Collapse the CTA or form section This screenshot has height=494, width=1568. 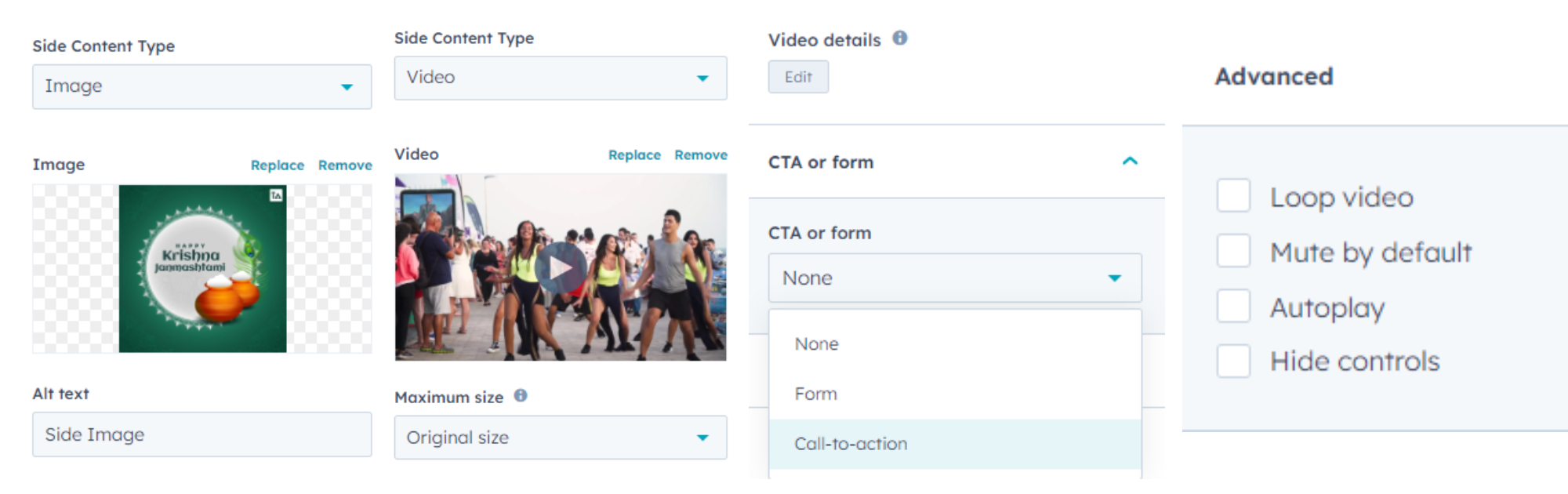point(1129,162)
